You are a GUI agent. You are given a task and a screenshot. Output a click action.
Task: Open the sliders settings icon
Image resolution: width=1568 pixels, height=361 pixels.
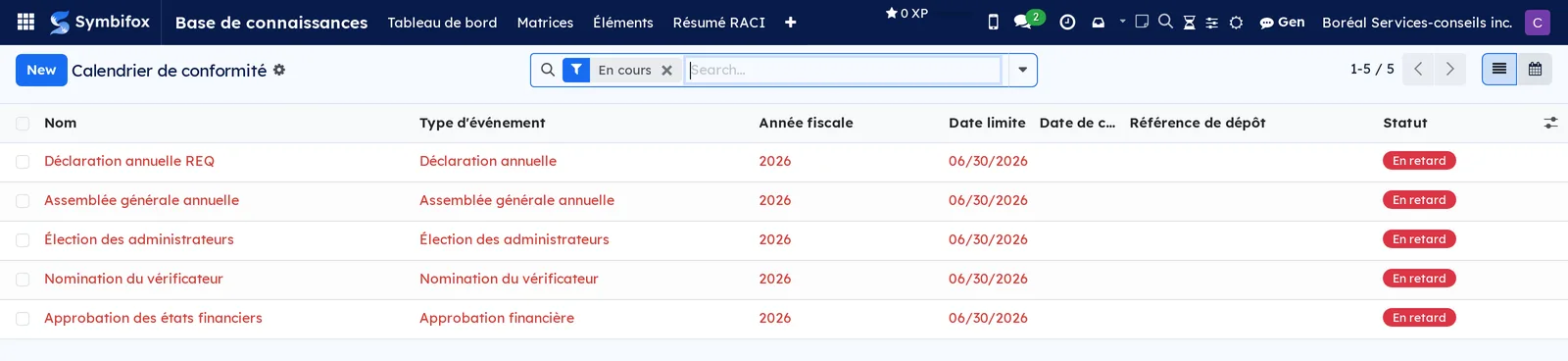click(x=1212, y=23)
